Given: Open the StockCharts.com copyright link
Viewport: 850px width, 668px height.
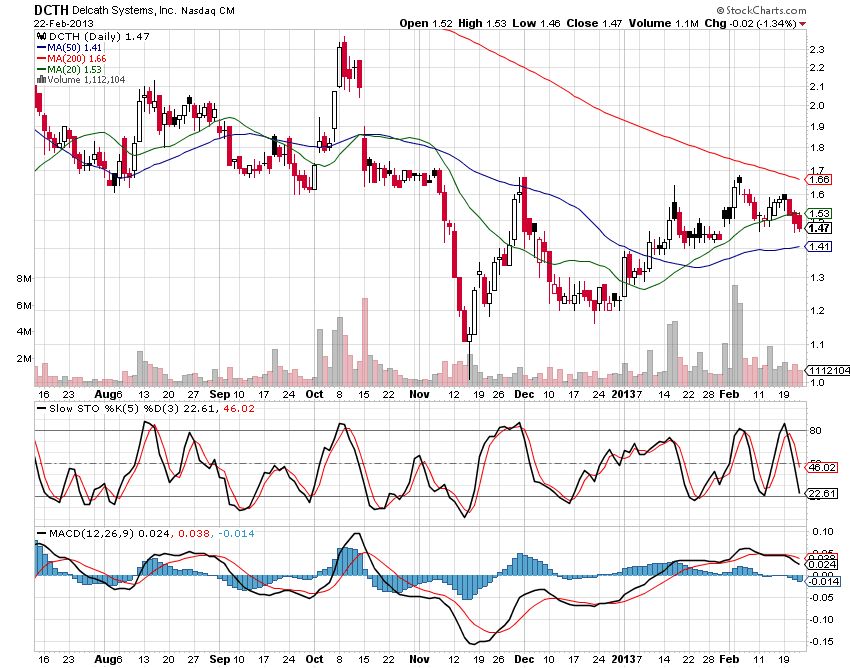Looking at the screenshot, I should click(x=762, y=10).
